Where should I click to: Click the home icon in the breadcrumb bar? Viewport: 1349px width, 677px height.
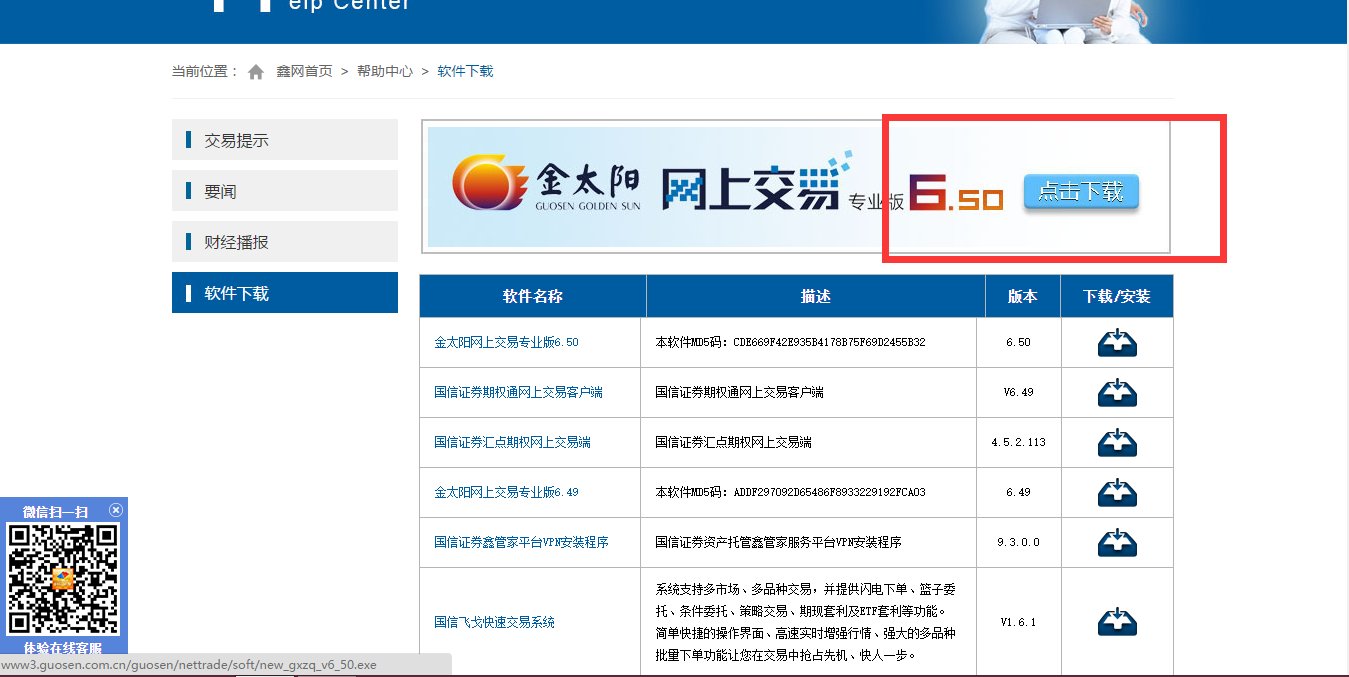256,70
